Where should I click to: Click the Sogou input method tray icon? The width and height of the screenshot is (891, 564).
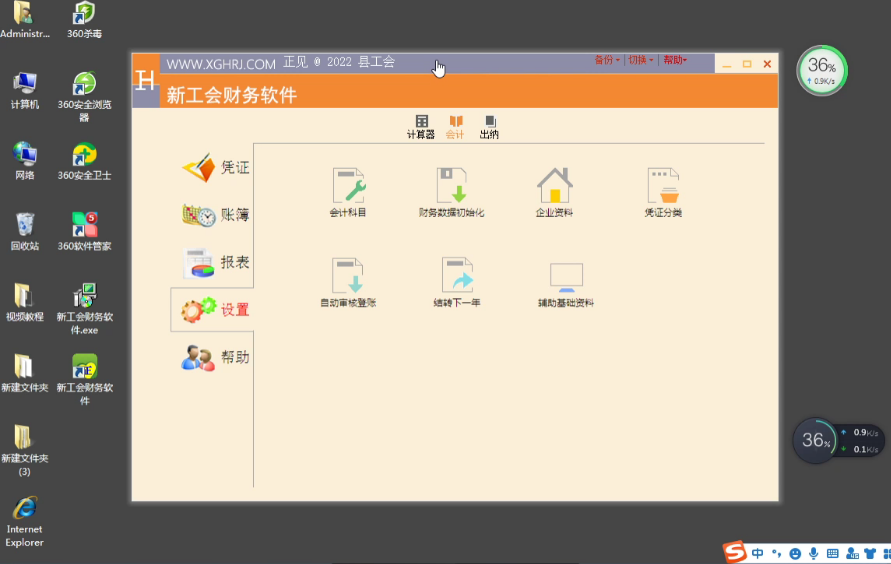(735, 553)
